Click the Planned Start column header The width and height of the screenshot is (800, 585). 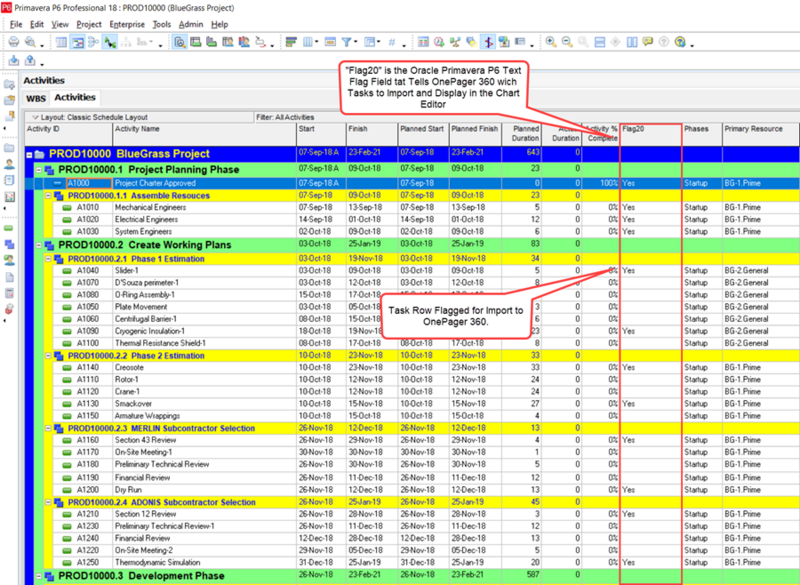pyautogui.click(x=423, y=135)
